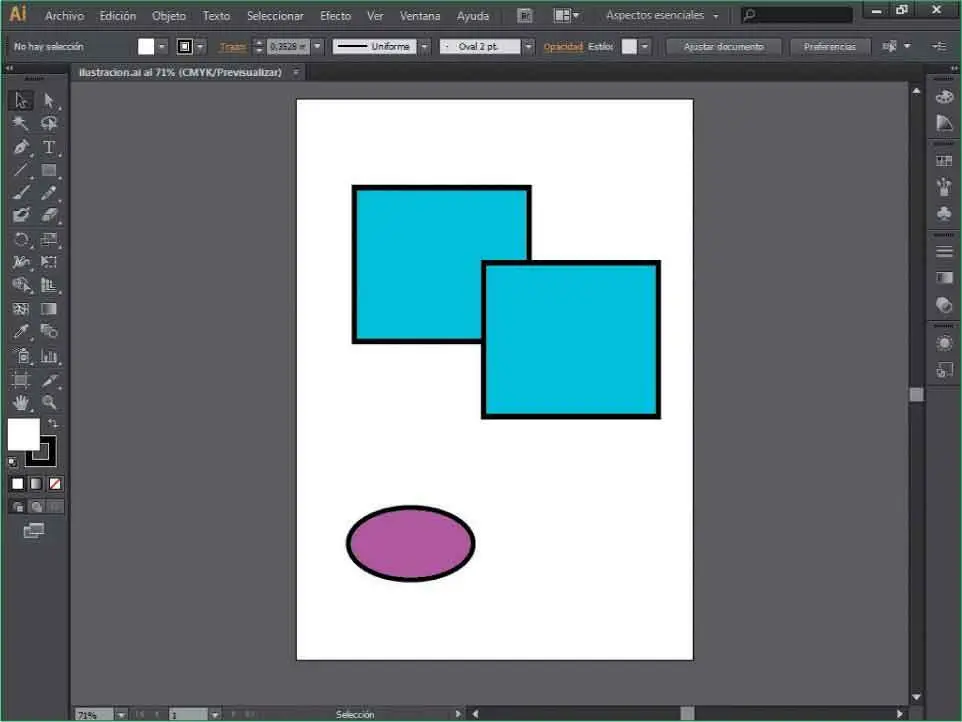Select the Free Transform tool
Image resolution: width=962 pixels, height=722 pixels.
pos(49,263)
